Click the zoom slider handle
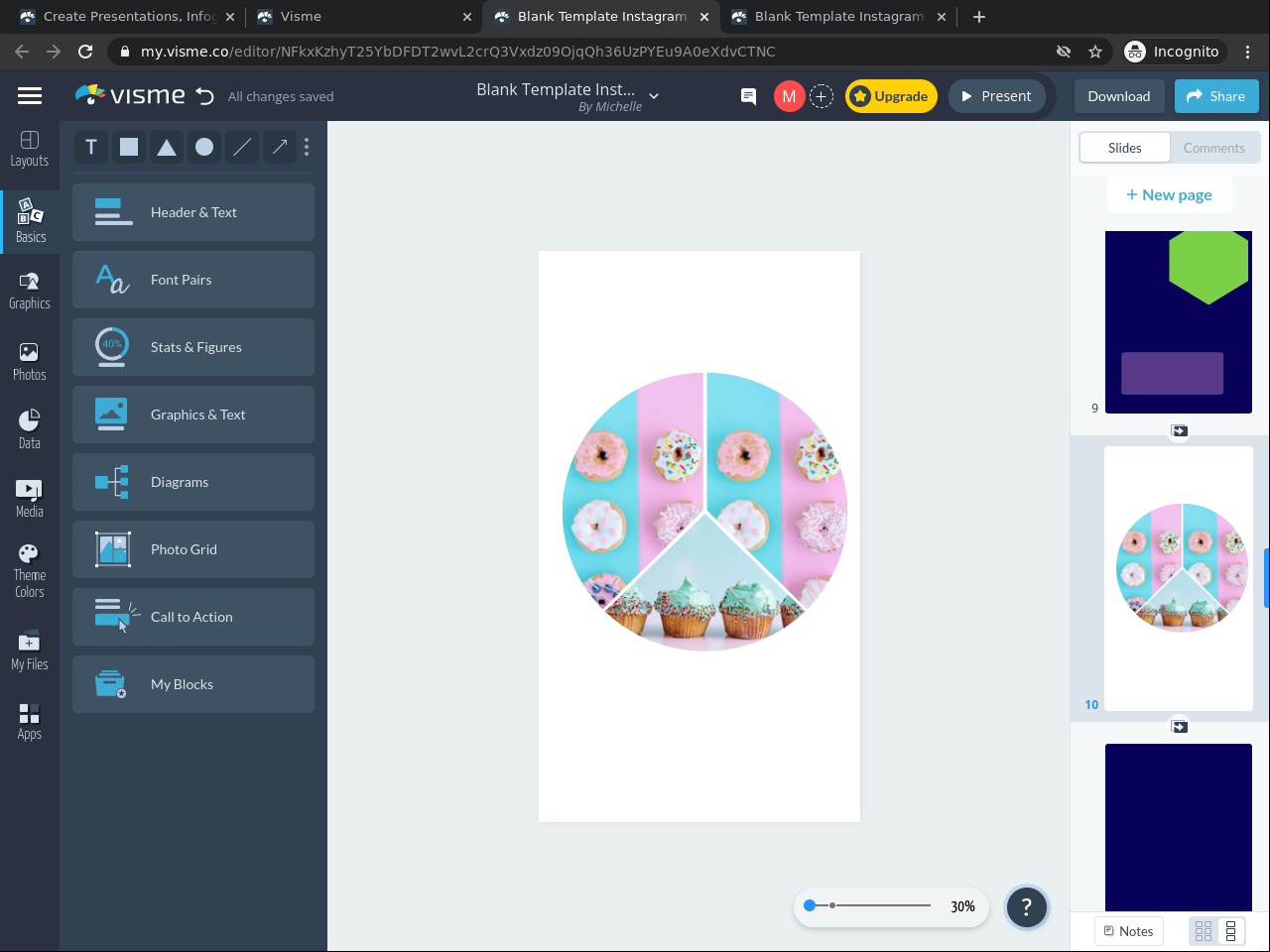The width and height of the screenshot is (1270, 952). click(x=810, y=905)
